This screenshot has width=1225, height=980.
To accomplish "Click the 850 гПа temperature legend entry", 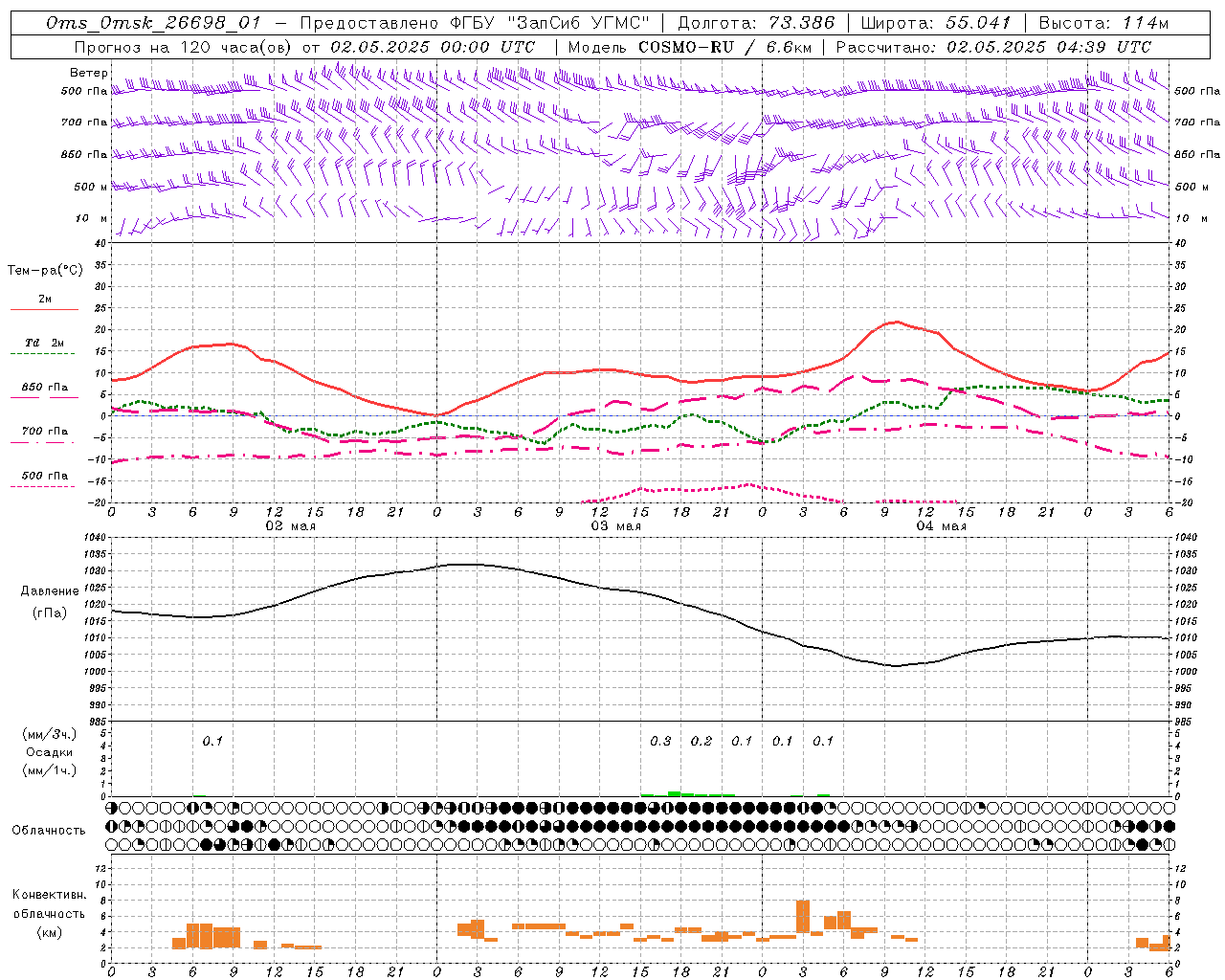I will click(x=44, y=388).
